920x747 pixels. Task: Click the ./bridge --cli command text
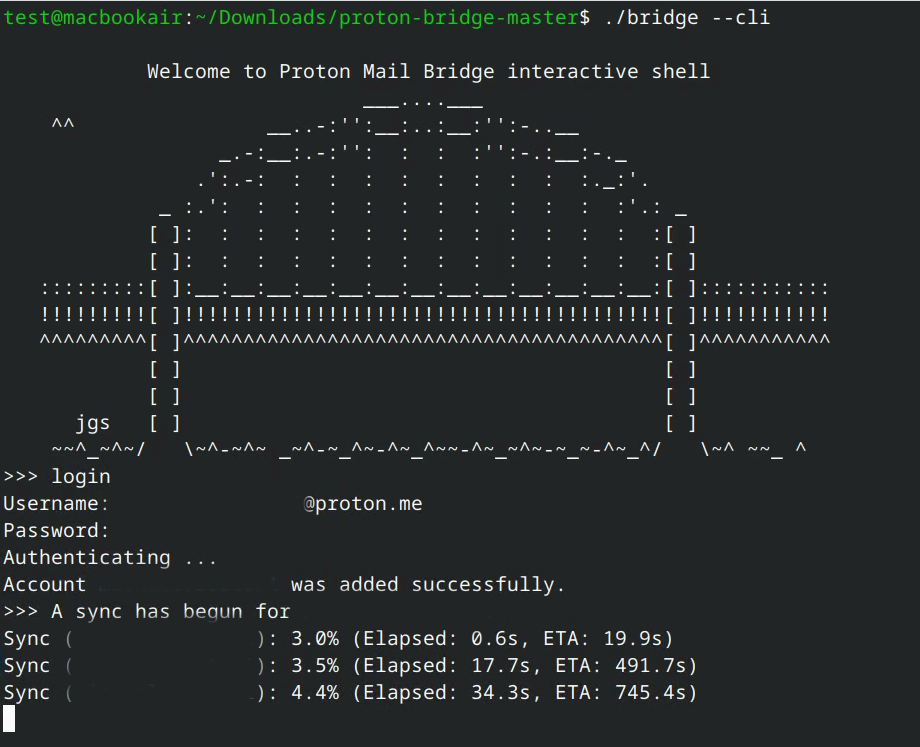(687, 17)
